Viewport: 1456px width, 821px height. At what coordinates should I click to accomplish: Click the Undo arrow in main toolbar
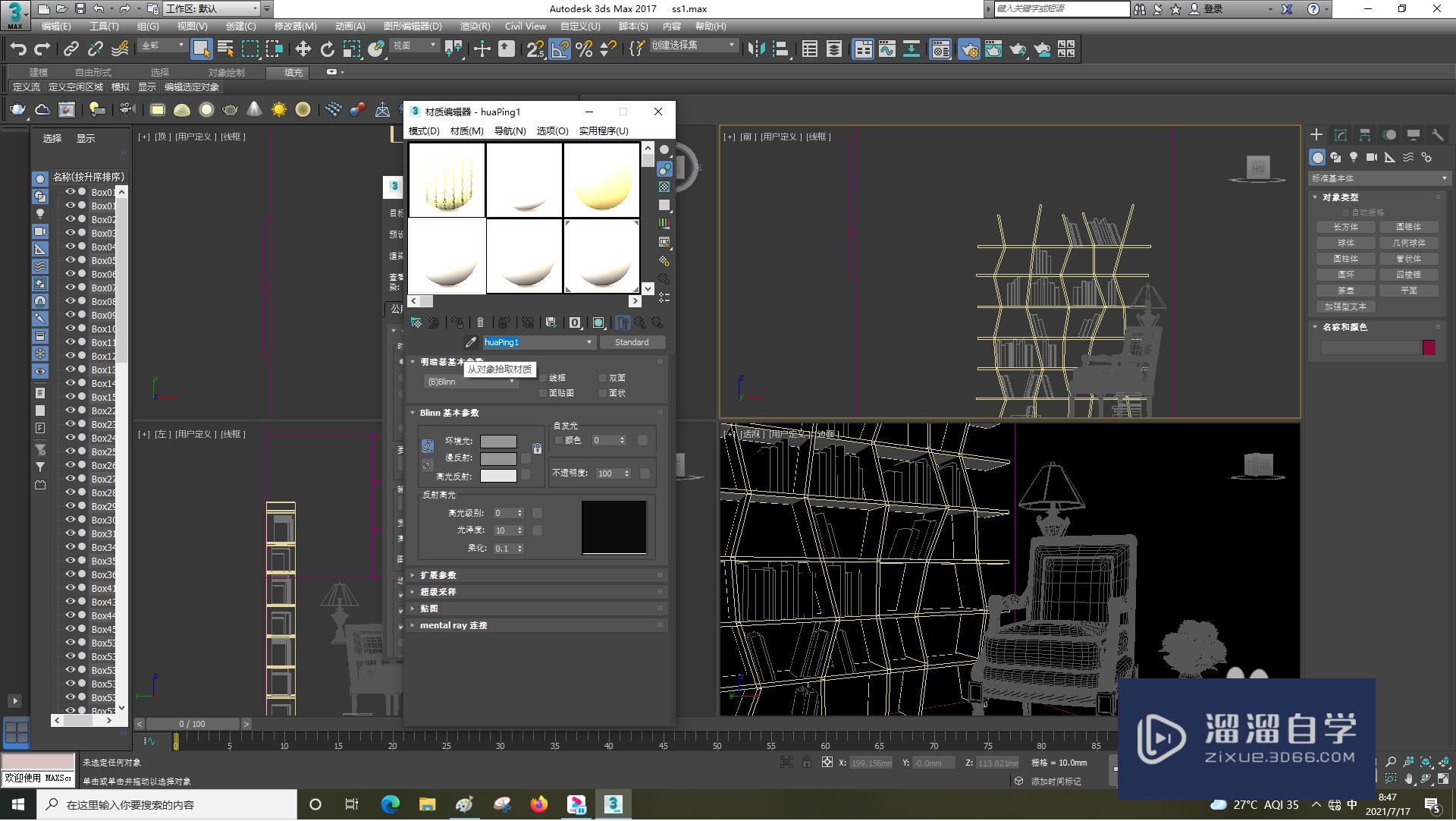tap(18, 49)
